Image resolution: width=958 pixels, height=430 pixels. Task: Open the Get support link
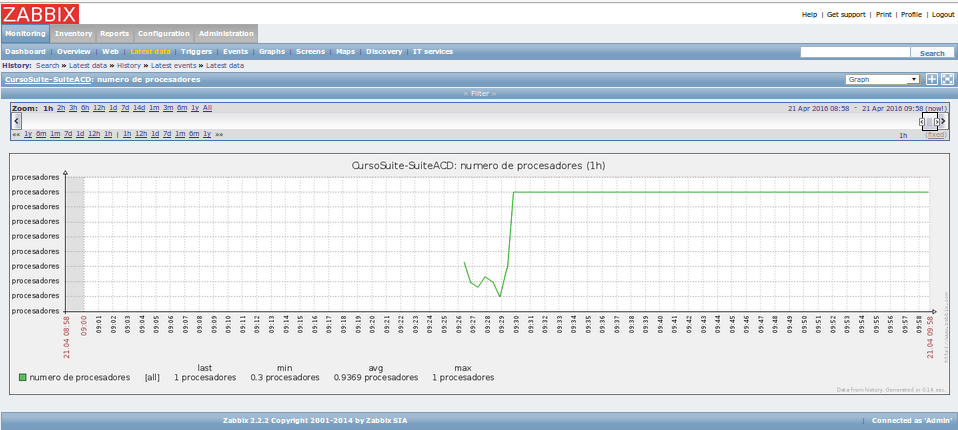pos(846,15)
